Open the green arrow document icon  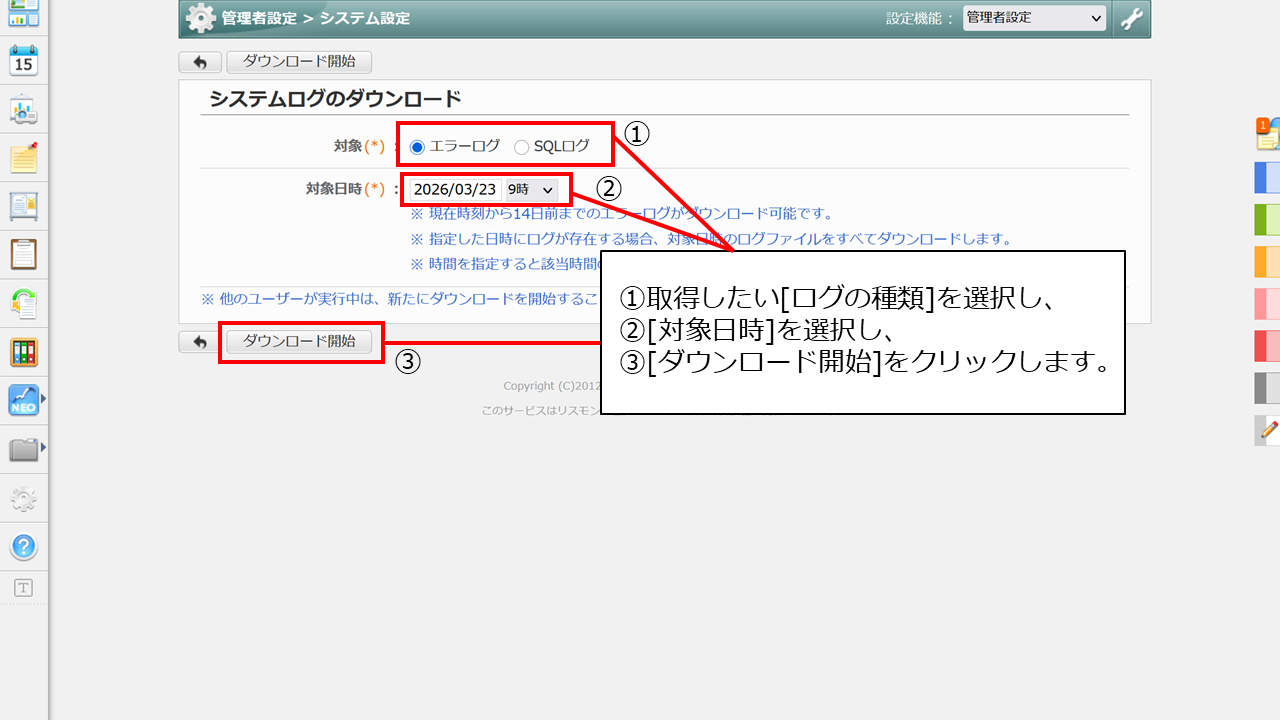[x=23, y=303]
